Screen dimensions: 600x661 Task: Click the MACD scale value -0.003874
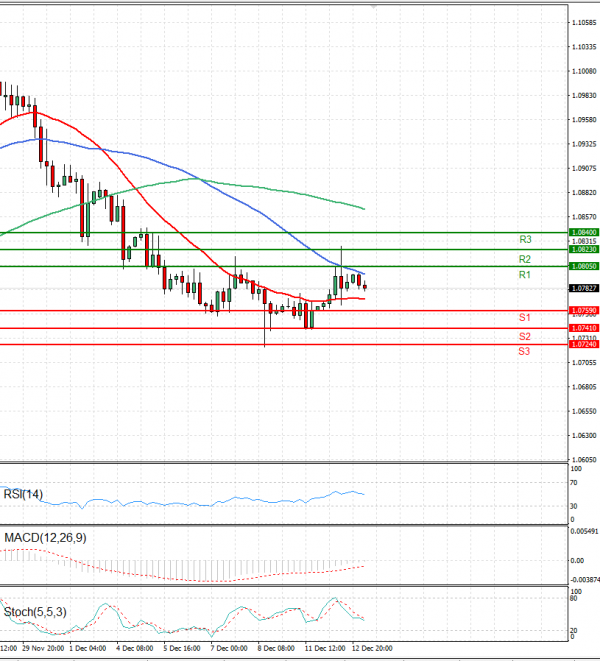(584, 580)
